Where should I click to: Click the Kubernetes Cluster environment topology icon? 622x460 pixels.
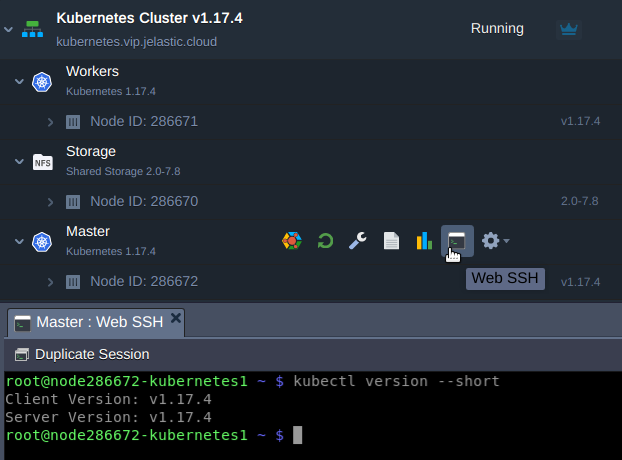click(x=32, y=29)
